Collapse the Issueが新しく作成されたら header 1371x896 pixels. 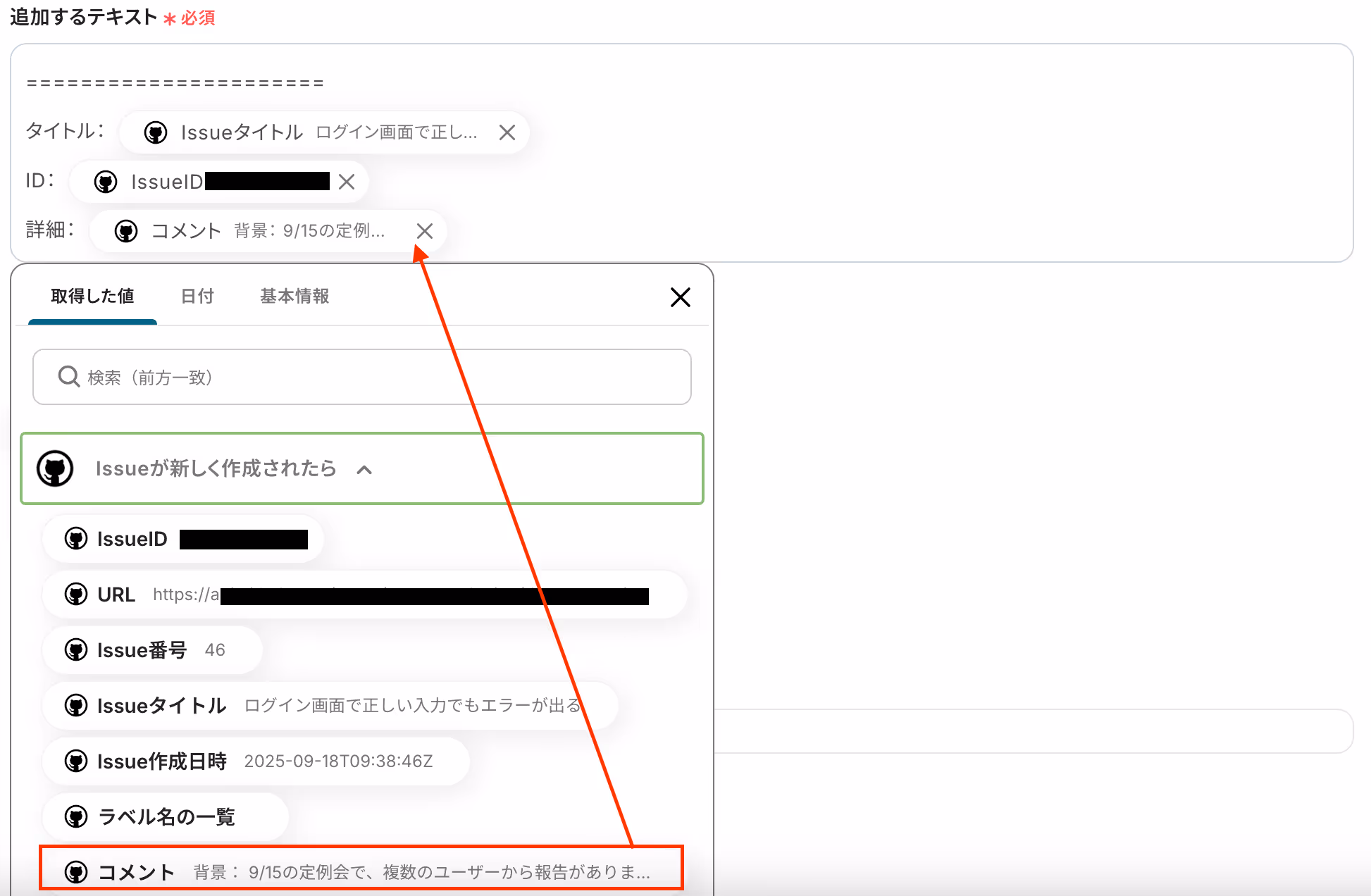pyautogui.click(x=216, y=468)
